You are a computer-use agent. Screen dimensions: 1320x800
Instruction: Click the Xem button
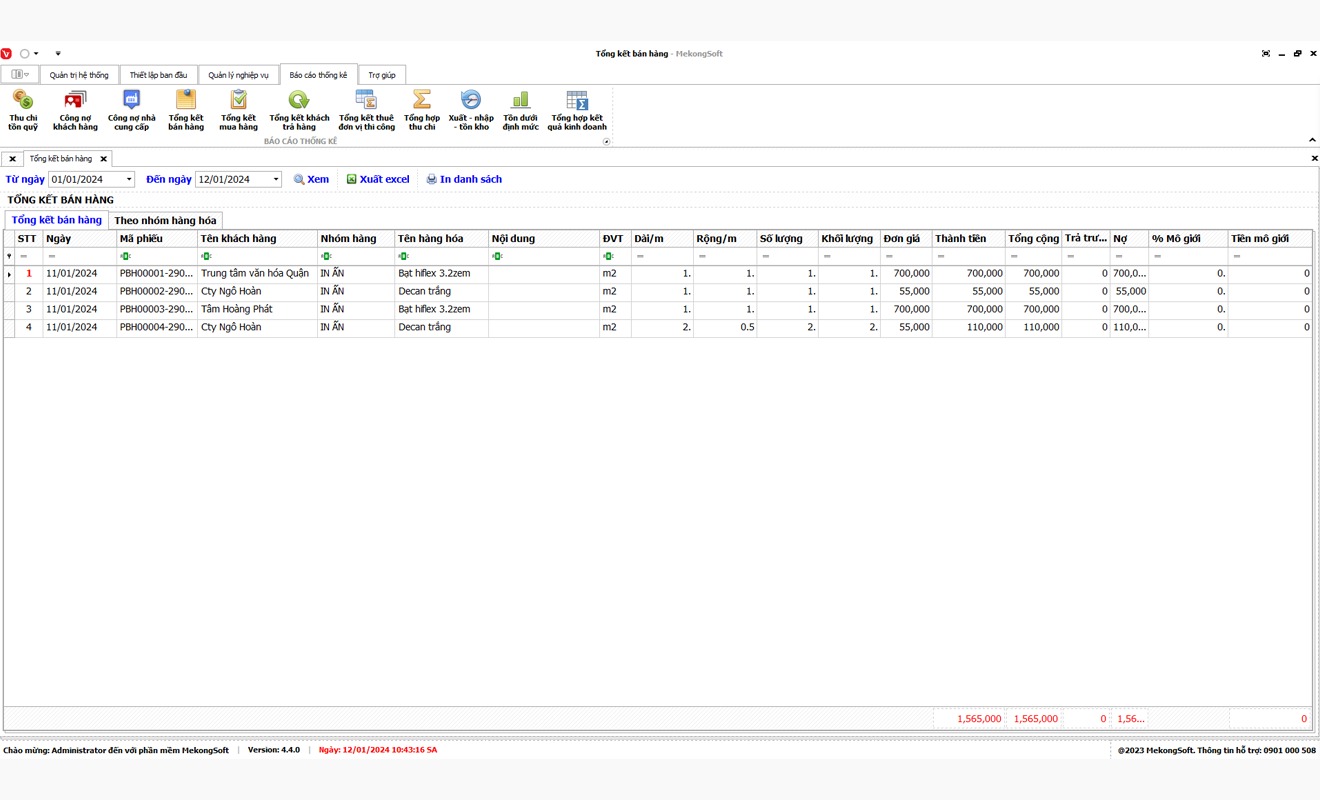(311, 180)
